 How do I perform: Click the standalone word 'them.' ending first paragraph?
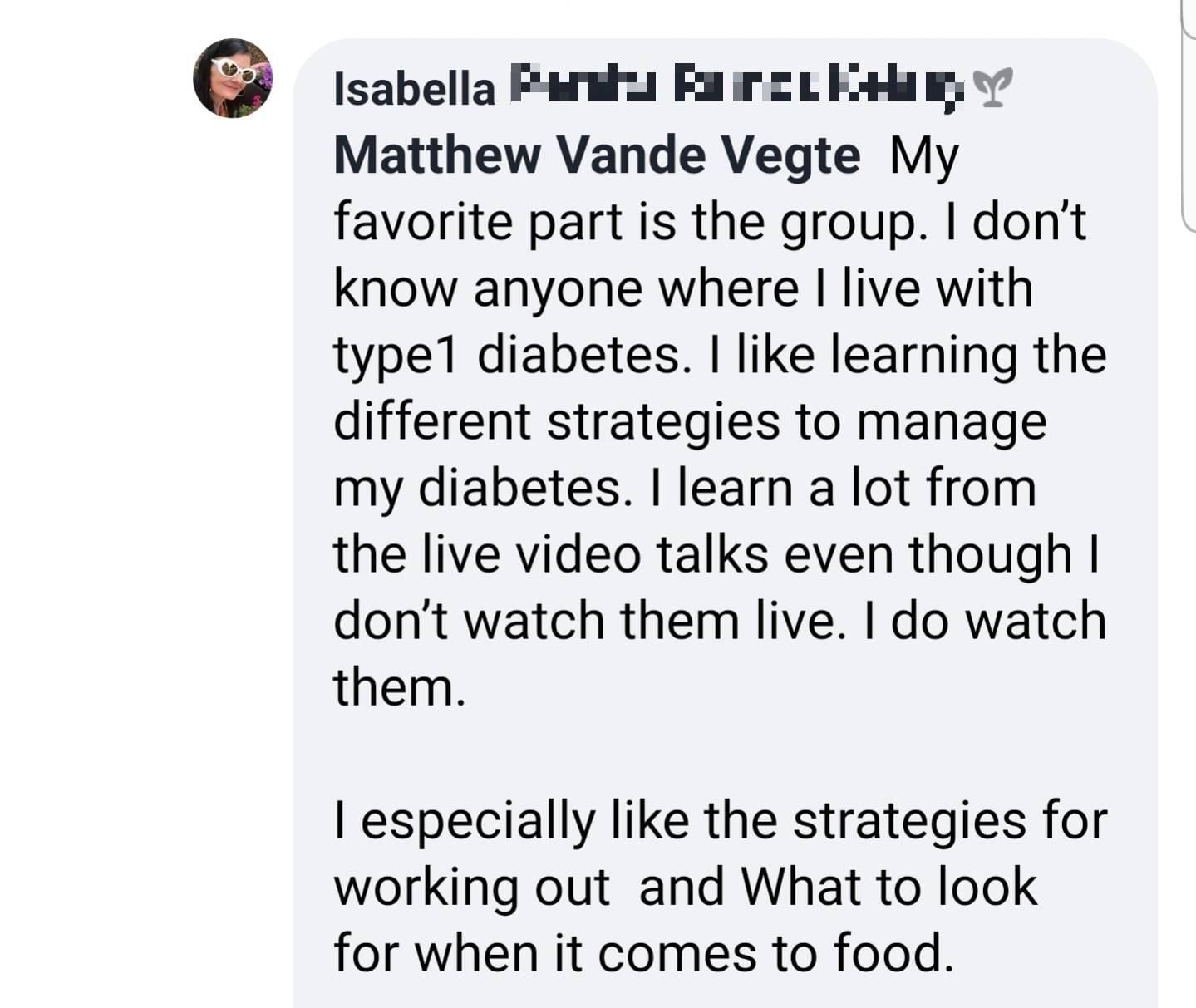(x=400, y=688)
